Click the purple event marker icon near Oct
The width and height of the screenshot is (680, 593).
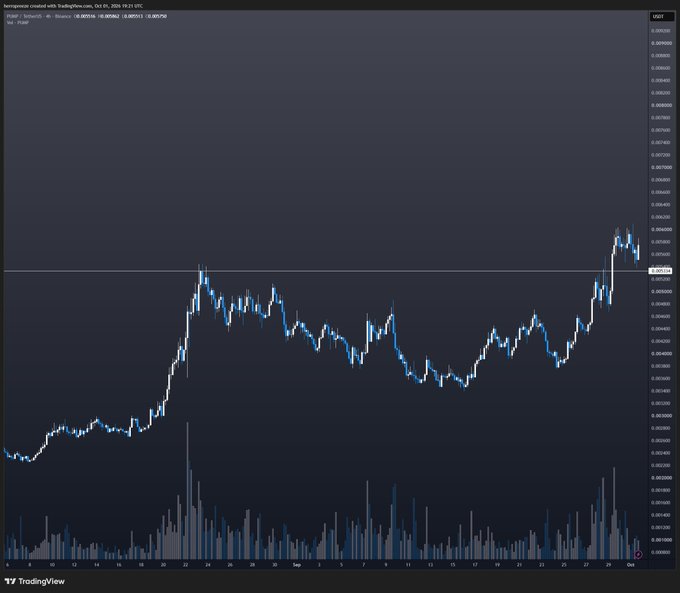(x=638, y=554)
